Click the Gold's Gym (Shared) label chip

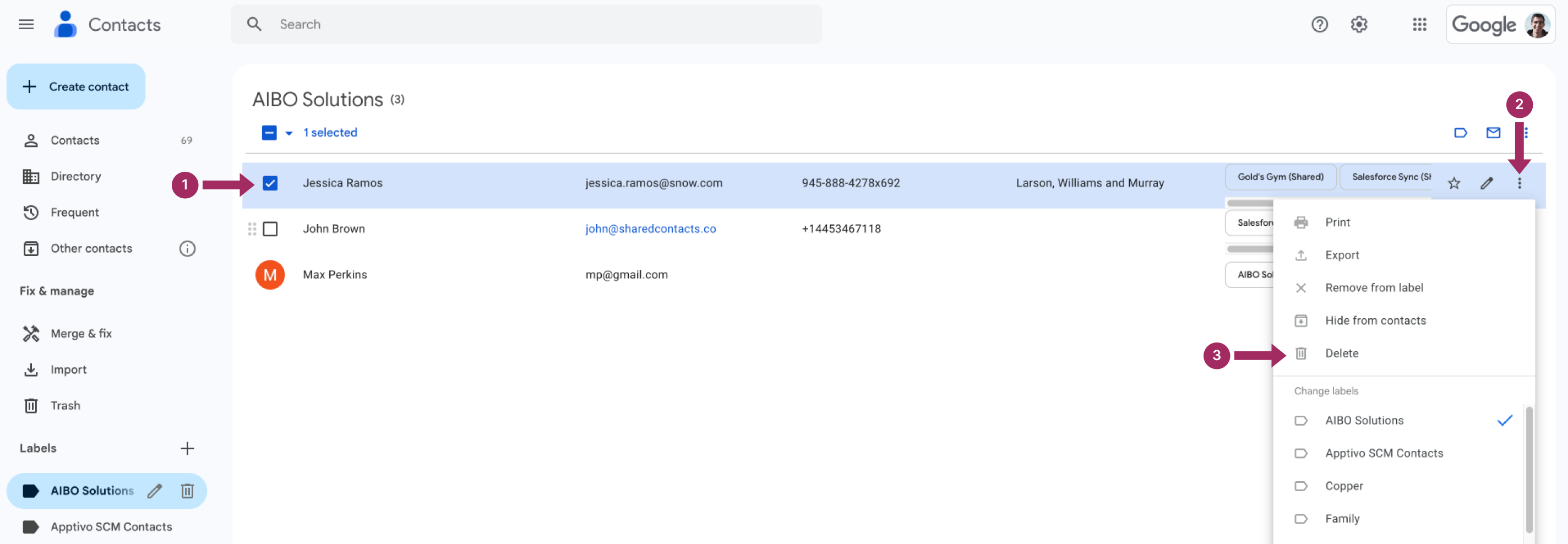click(x=1280, y=177)
